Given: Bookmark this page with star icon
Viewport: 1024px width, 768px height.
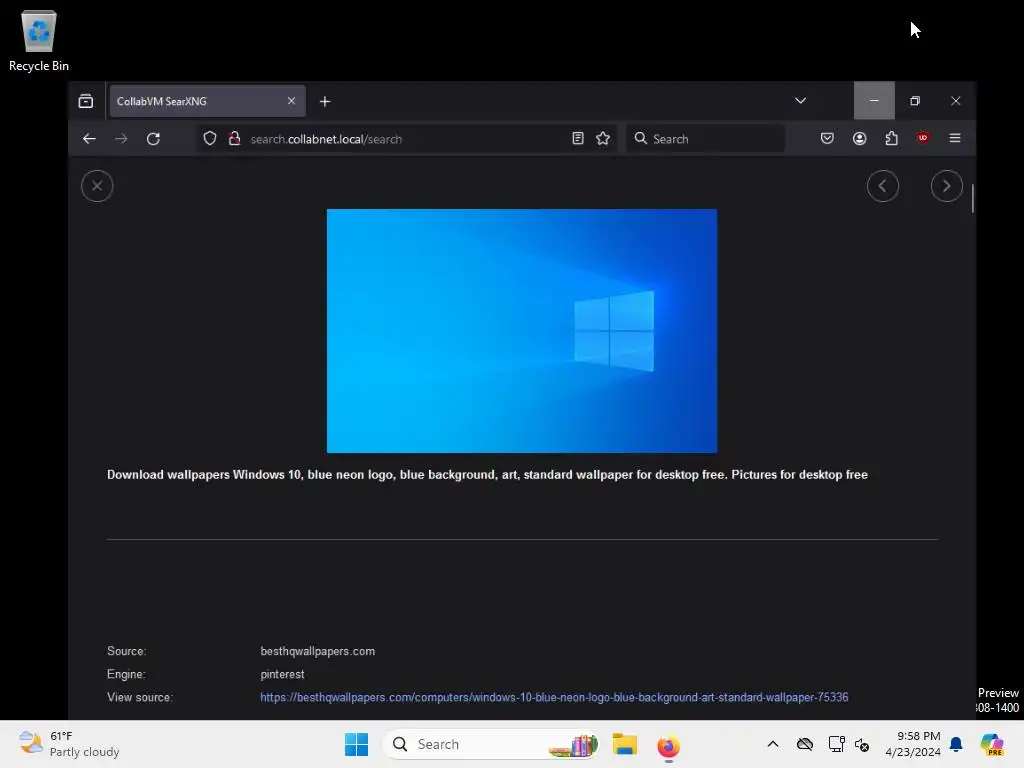Looking at the screenshot, I should click(x=603, y=138).
